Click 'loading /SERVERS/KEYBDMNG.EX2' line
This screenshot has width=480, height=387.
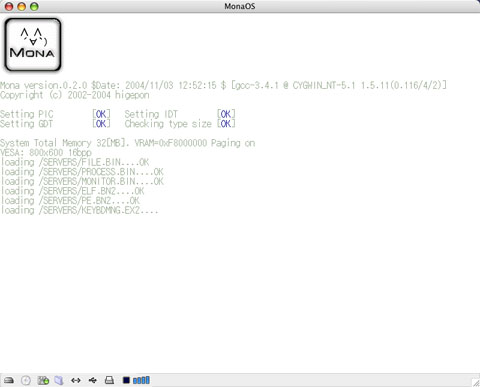(79, 211)
